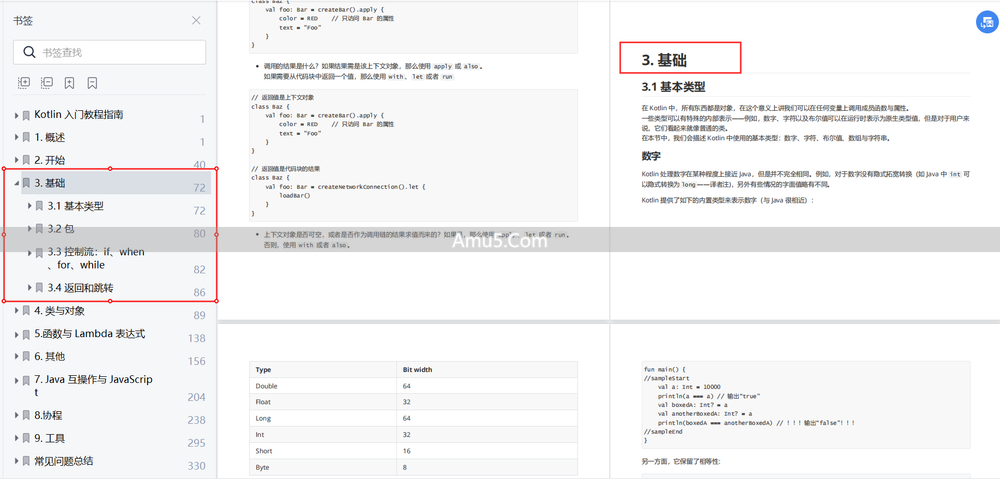1000x479 pixels.
Task: Jump to 9. 工具 bookmark
Action: point(50,439)
